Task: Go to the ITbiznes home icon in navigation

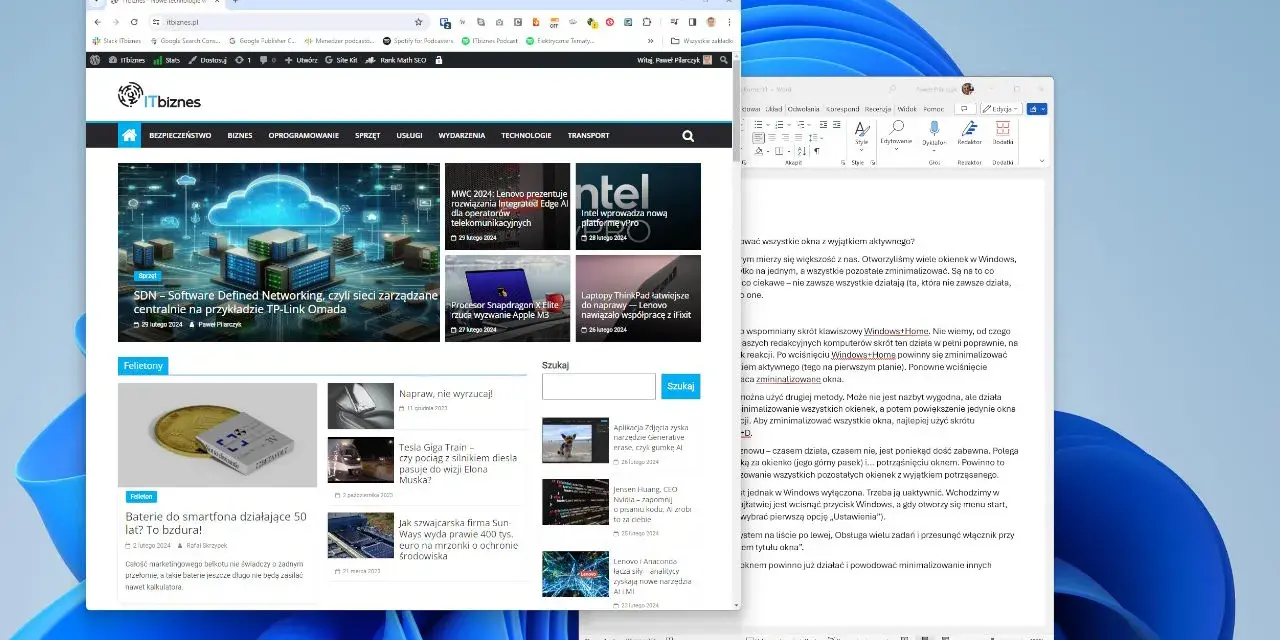Action: point(129,135)
